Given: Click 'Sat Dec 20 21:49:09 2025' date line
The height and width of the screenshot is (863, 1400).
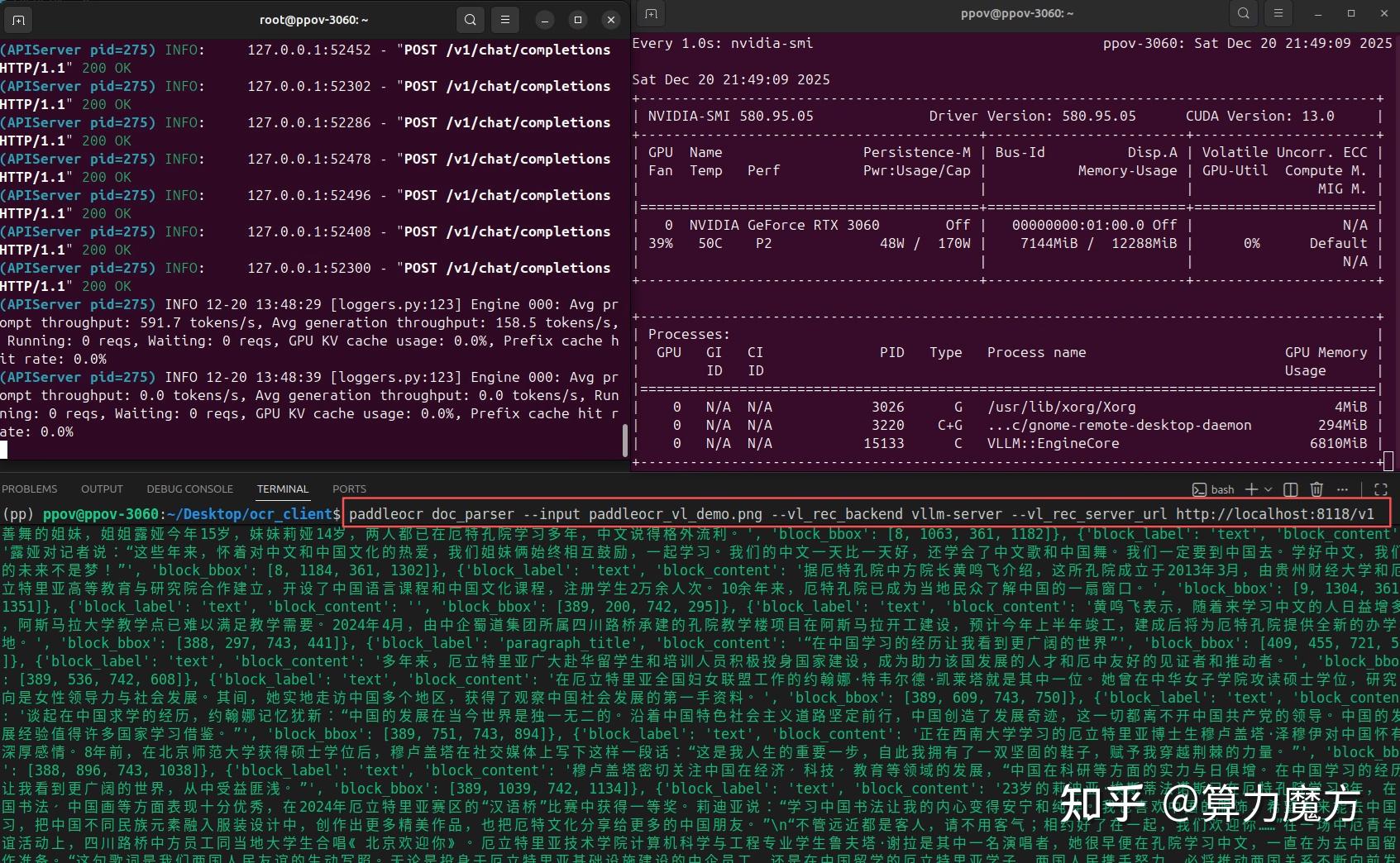Looking at the screenshot, I should [x=731, y=79].
